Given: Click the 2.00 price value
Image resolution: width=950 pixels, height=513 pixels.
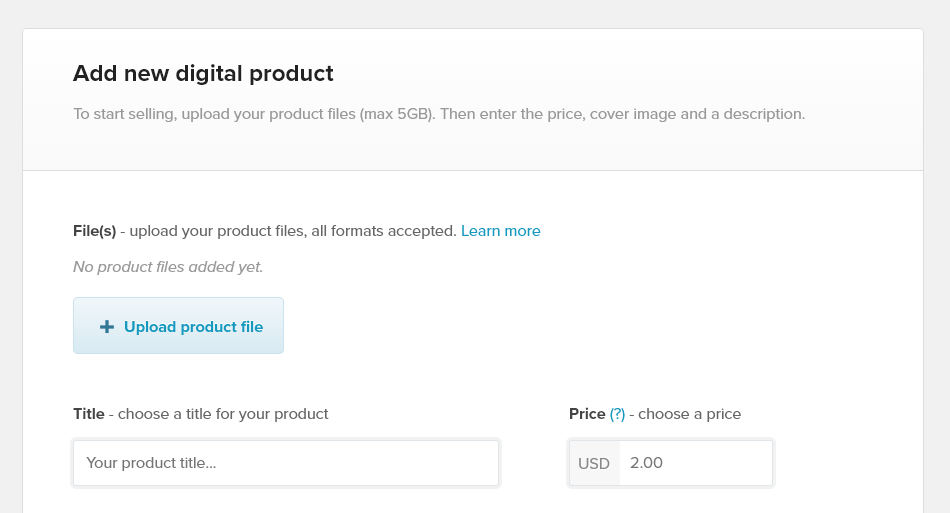Looking at the screenshot, I should [646, 463].
